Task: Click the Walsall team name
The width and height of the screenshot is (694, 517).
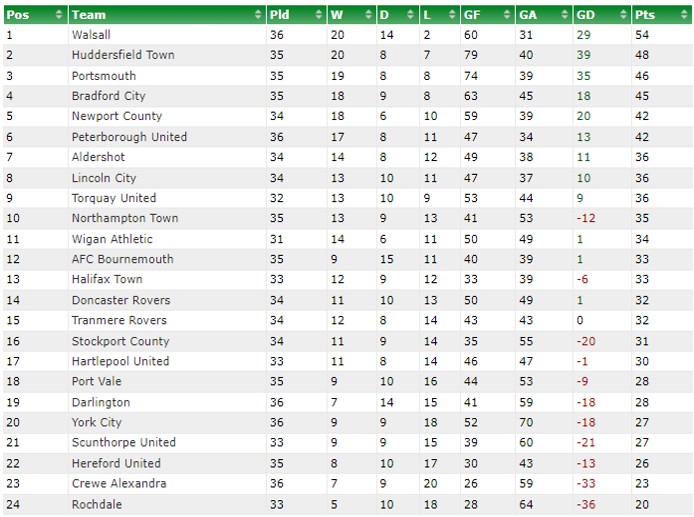Action: 91,35
